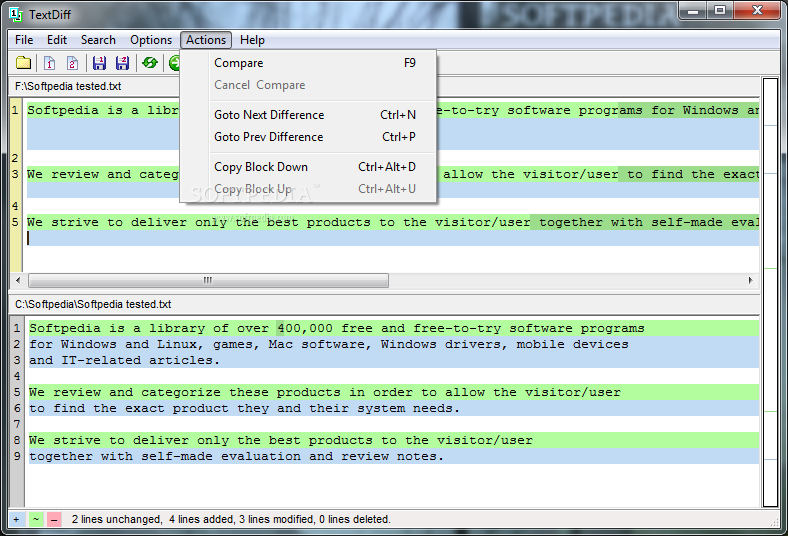788x536 pixels.
Task: Select Goto Prev Difference
Action: (308, 137)
